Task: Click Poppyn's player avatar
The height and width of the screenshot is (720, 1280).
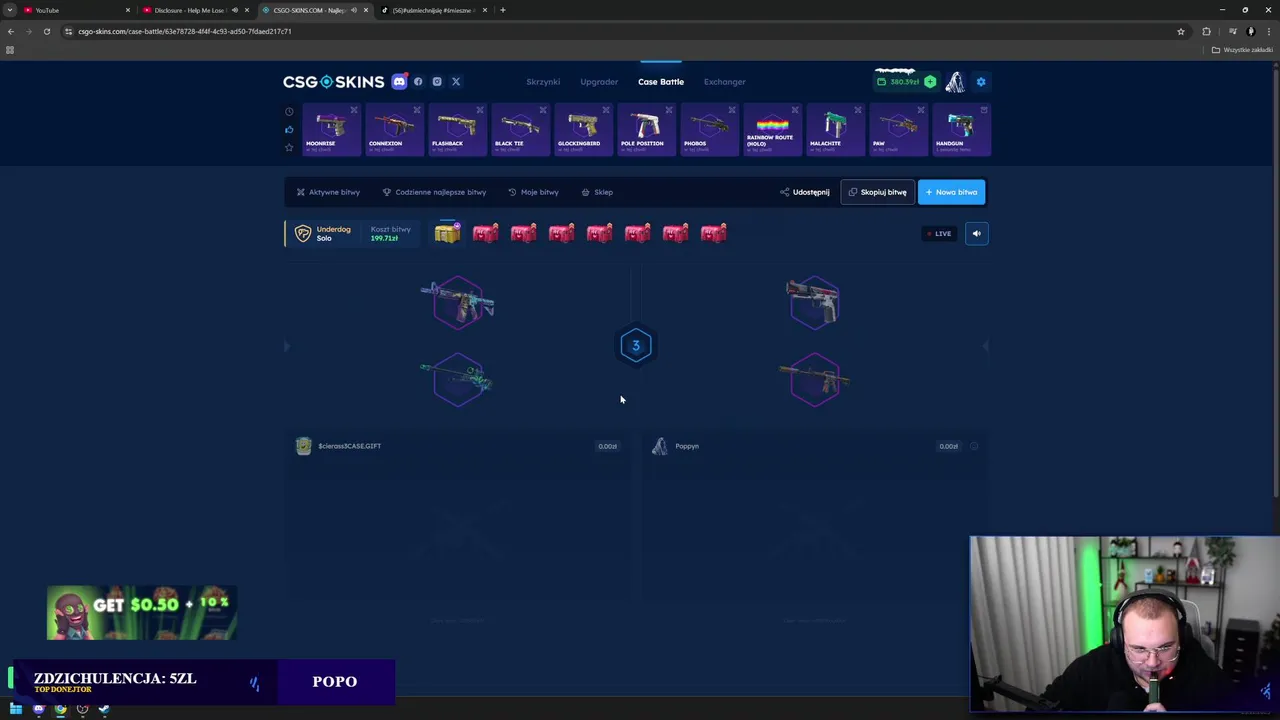Action: point(659,446)
